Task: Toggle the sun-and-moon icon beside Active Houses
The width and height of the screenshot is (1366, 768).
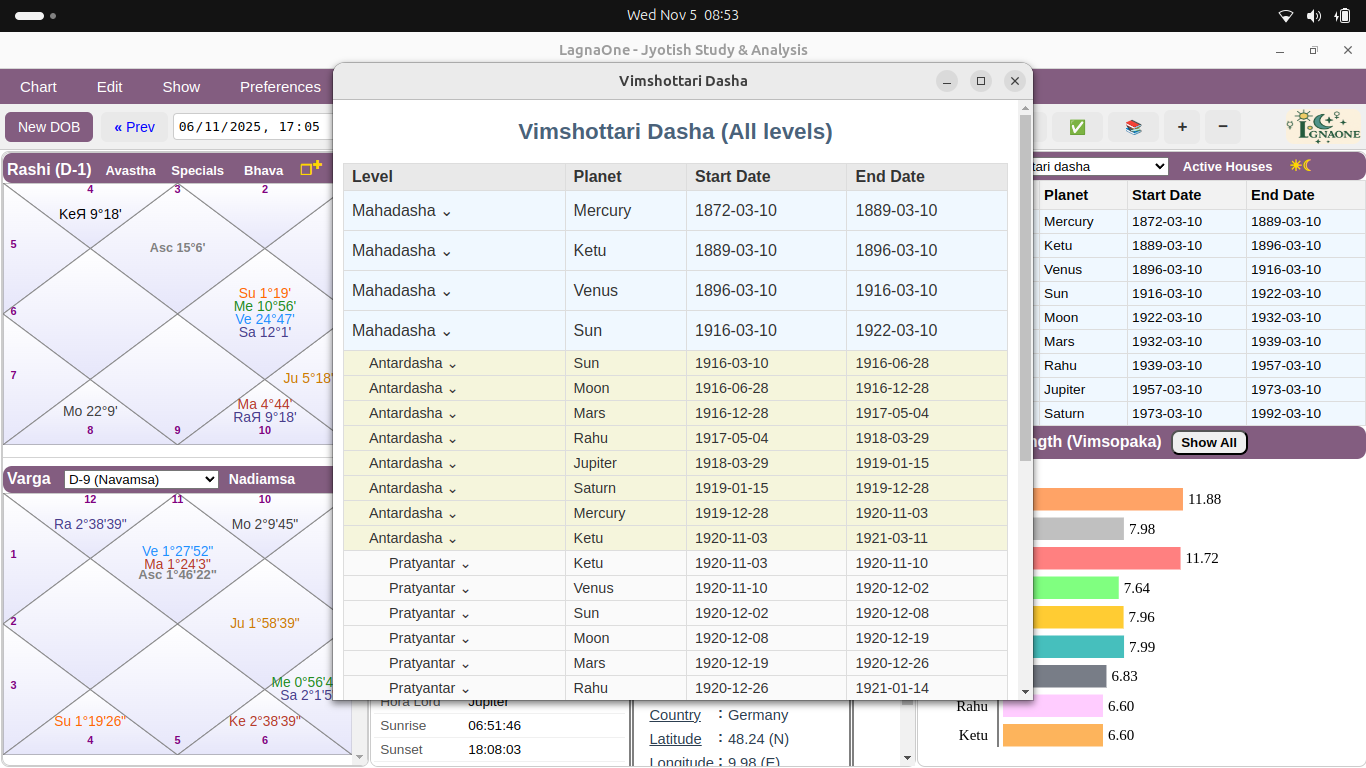Action: pos(1300,166)
